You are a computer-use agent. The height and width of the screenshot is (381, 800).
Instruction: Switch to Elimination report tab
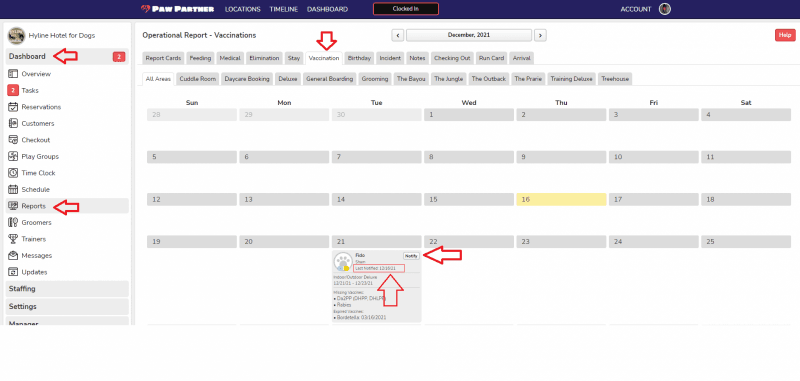(x=264, y=58)
